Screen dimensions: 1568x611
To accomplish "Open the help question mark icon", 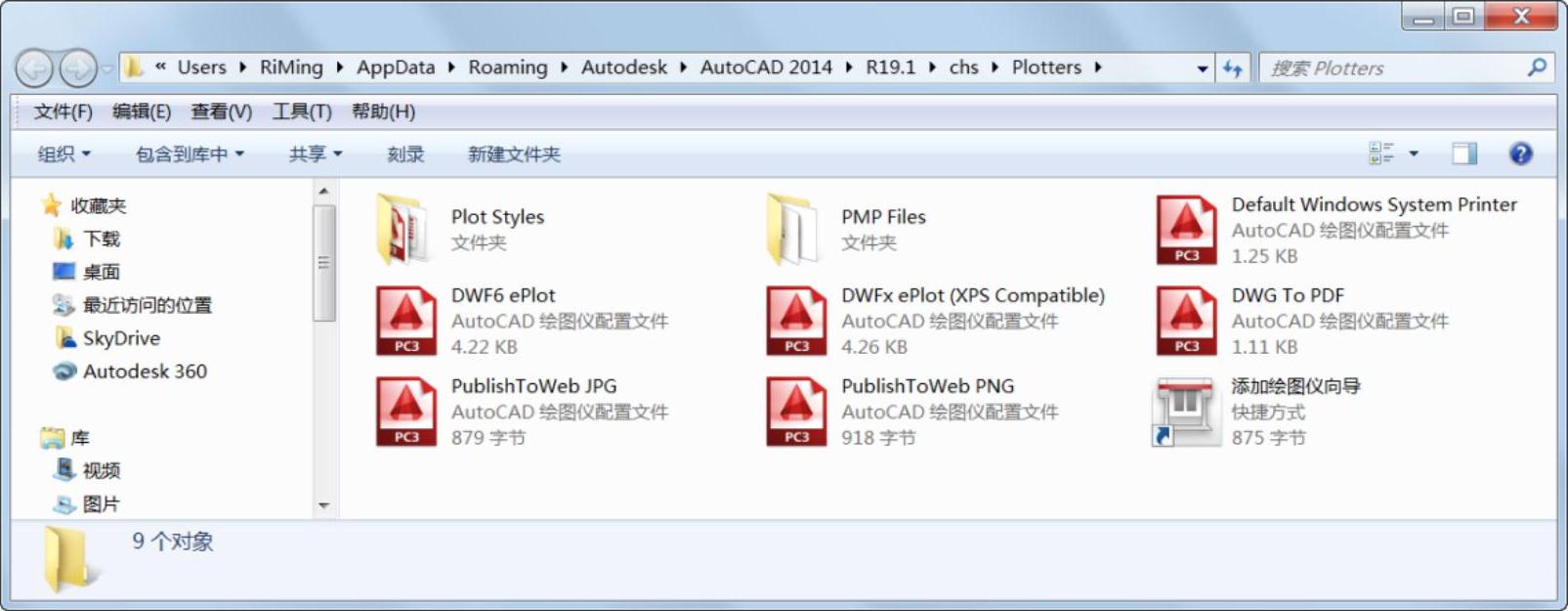I will coord(1520,153).
